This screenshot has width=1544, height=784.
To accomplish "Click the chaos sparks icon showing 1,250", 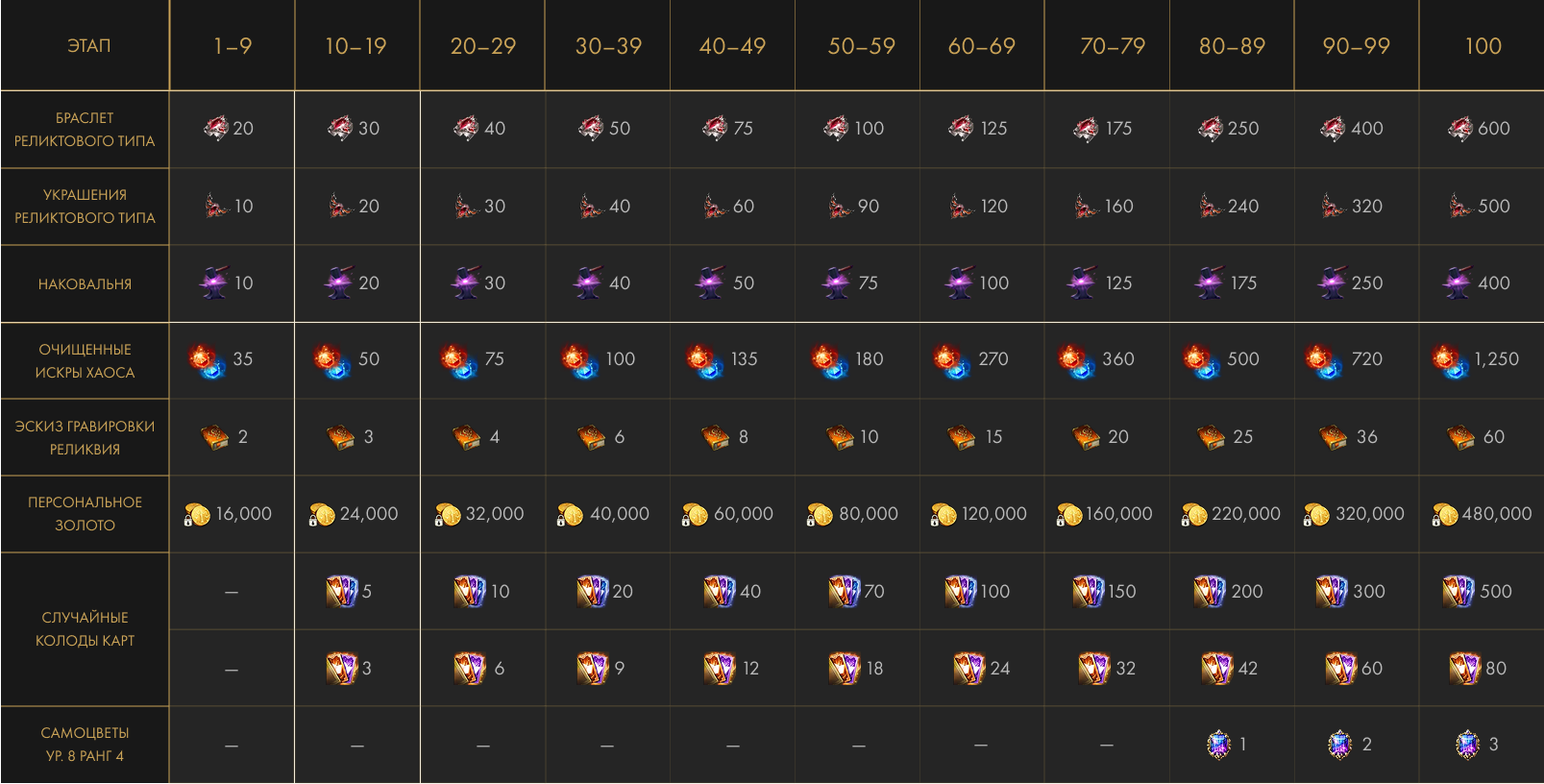I will click(x=1450, y=361).
